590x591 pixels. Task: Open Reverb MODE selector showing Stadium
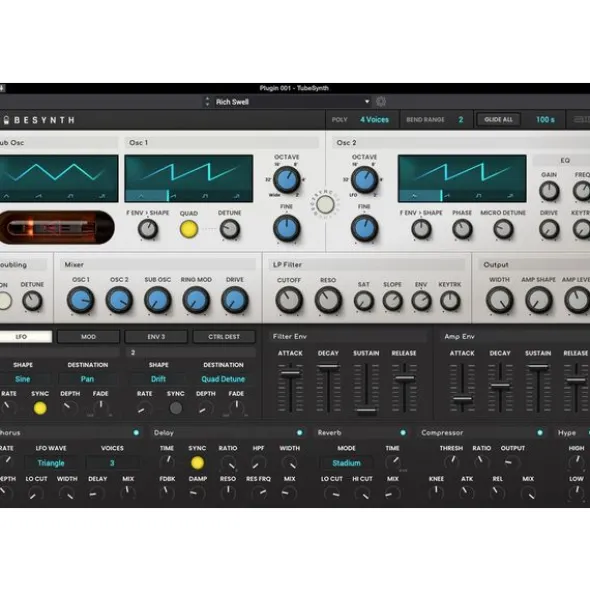(346, 463)
